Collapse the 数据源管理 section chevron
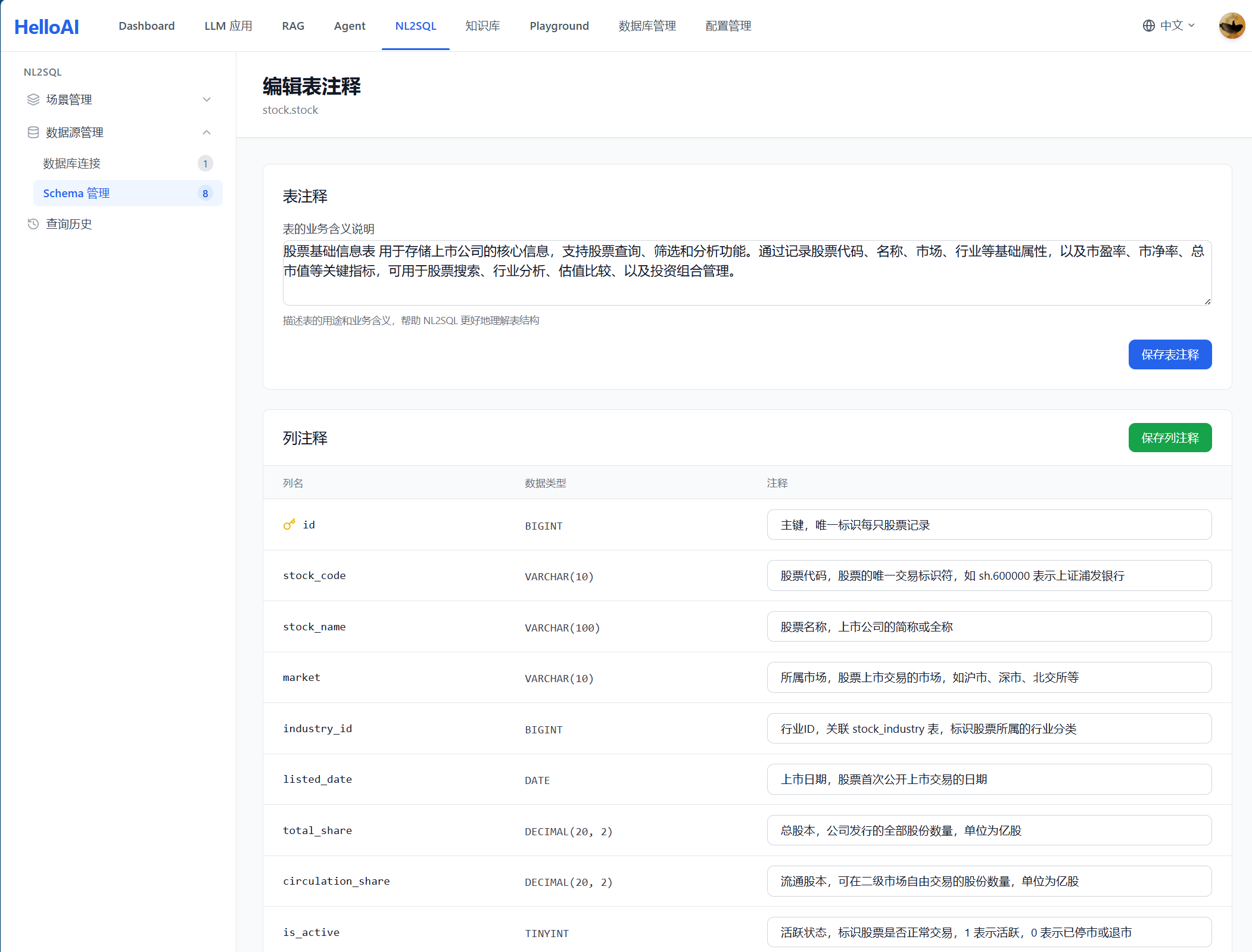 coord(207,132)
